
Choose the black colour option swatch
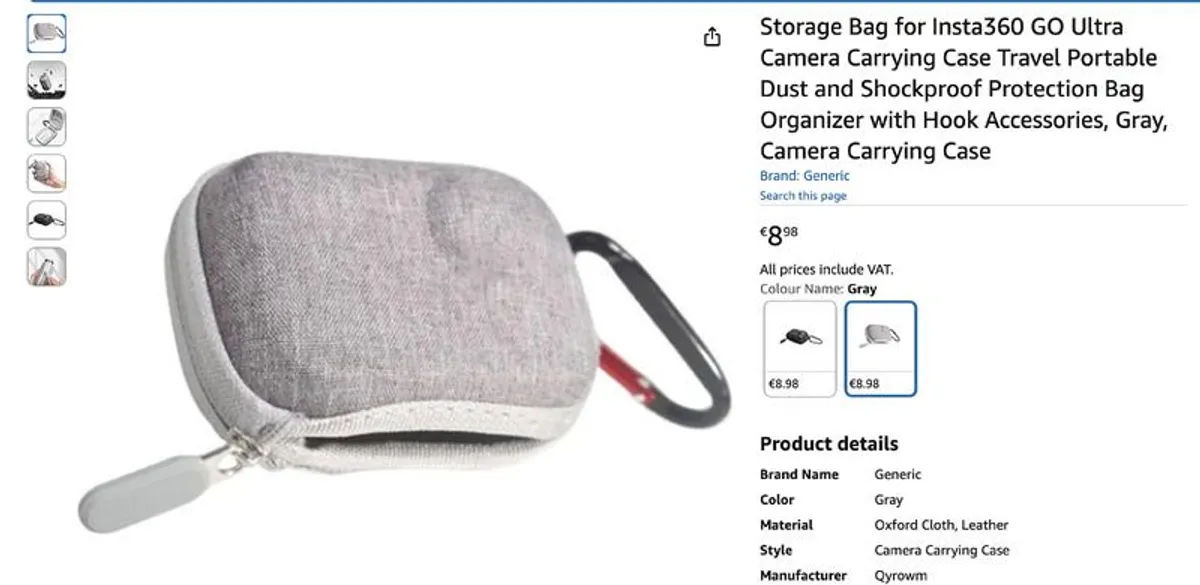point(800,349)
